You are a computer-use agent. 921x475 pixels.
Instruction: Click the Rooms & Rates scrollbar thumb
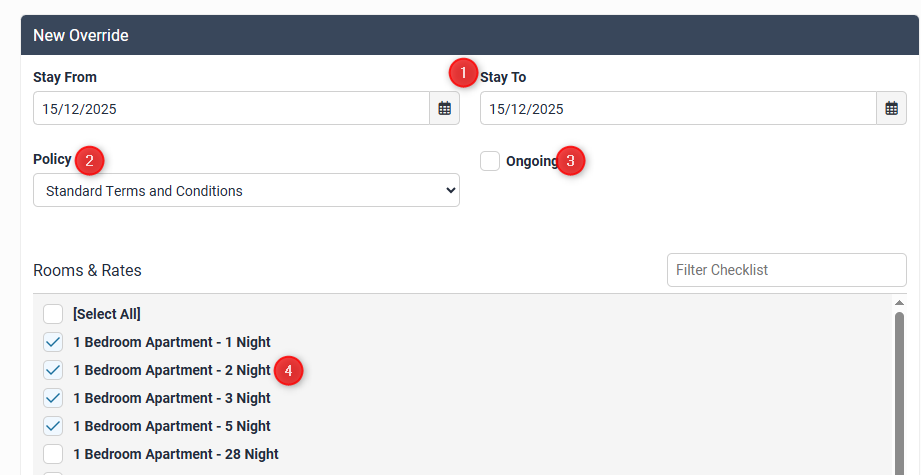pyautogui.click(x=899, y=390)
